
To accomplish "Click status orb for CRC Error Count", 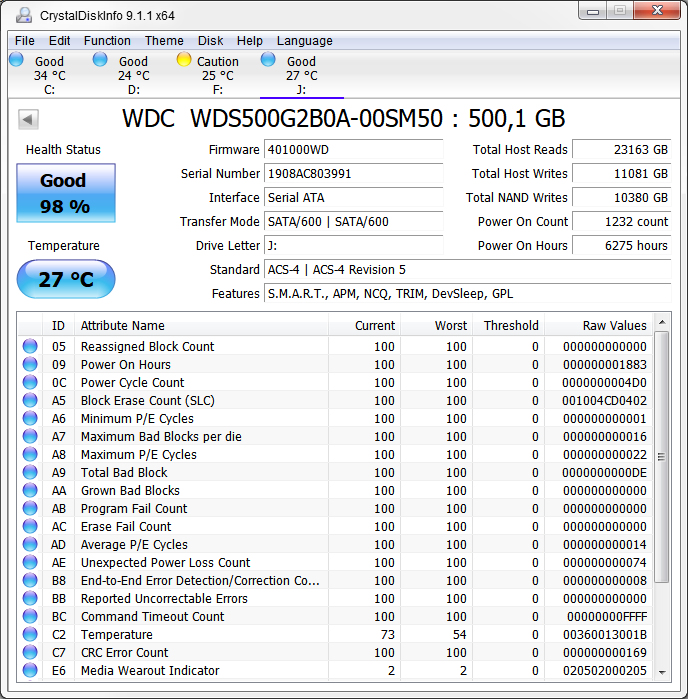I will point(30,652).
